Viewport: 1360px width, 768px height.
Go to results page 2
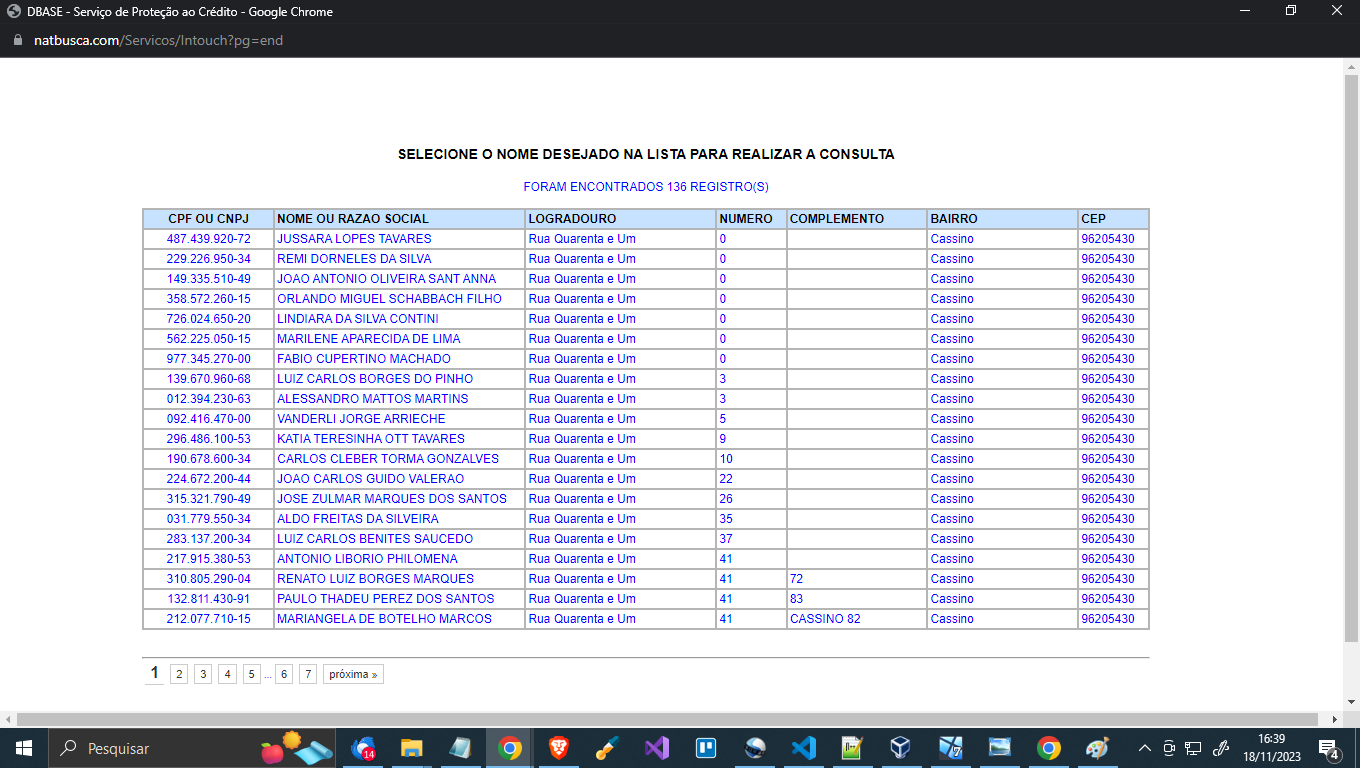point(179,674)
